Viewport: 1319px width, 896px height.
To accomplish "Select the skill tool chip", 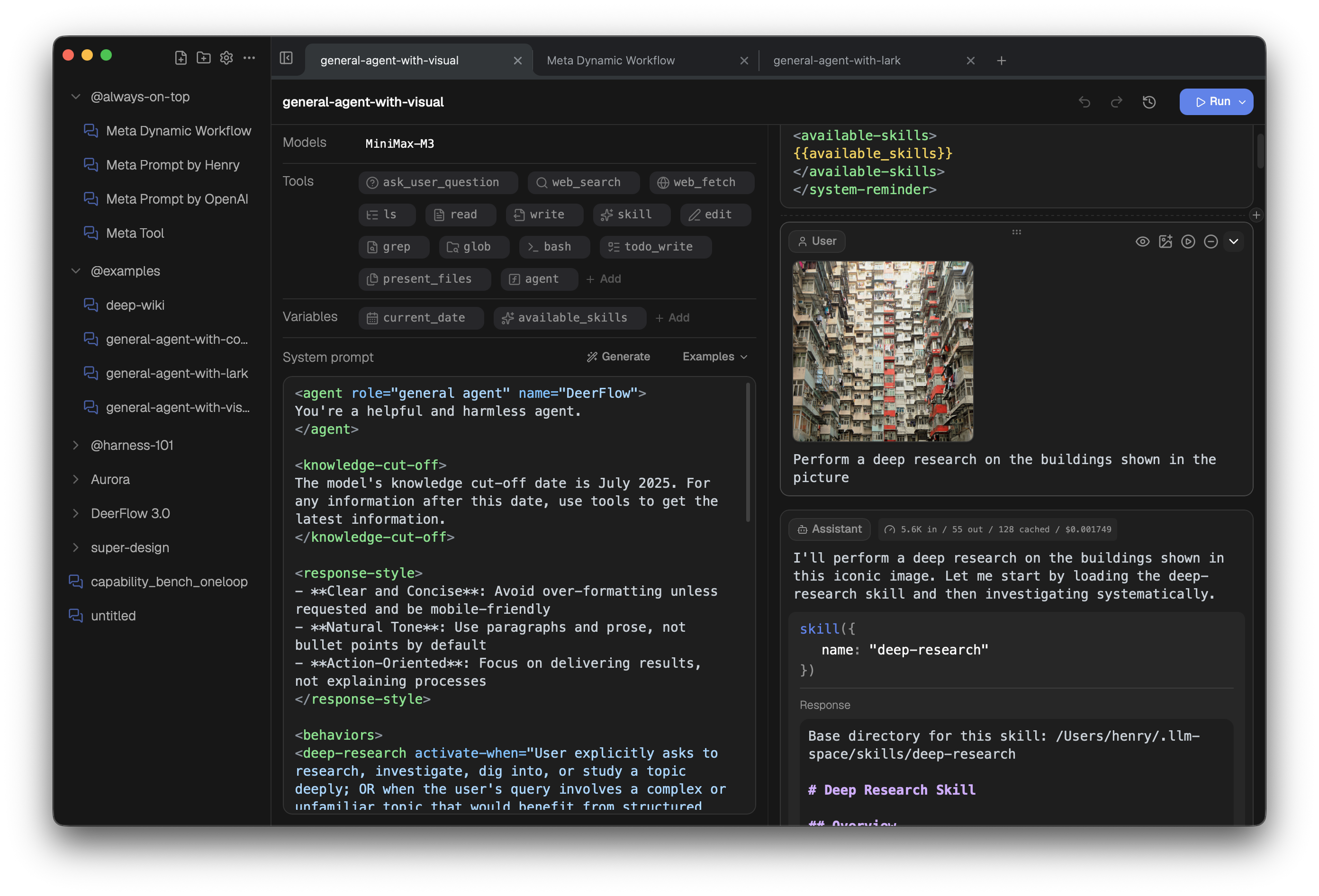I will click(x=632, y=215).
